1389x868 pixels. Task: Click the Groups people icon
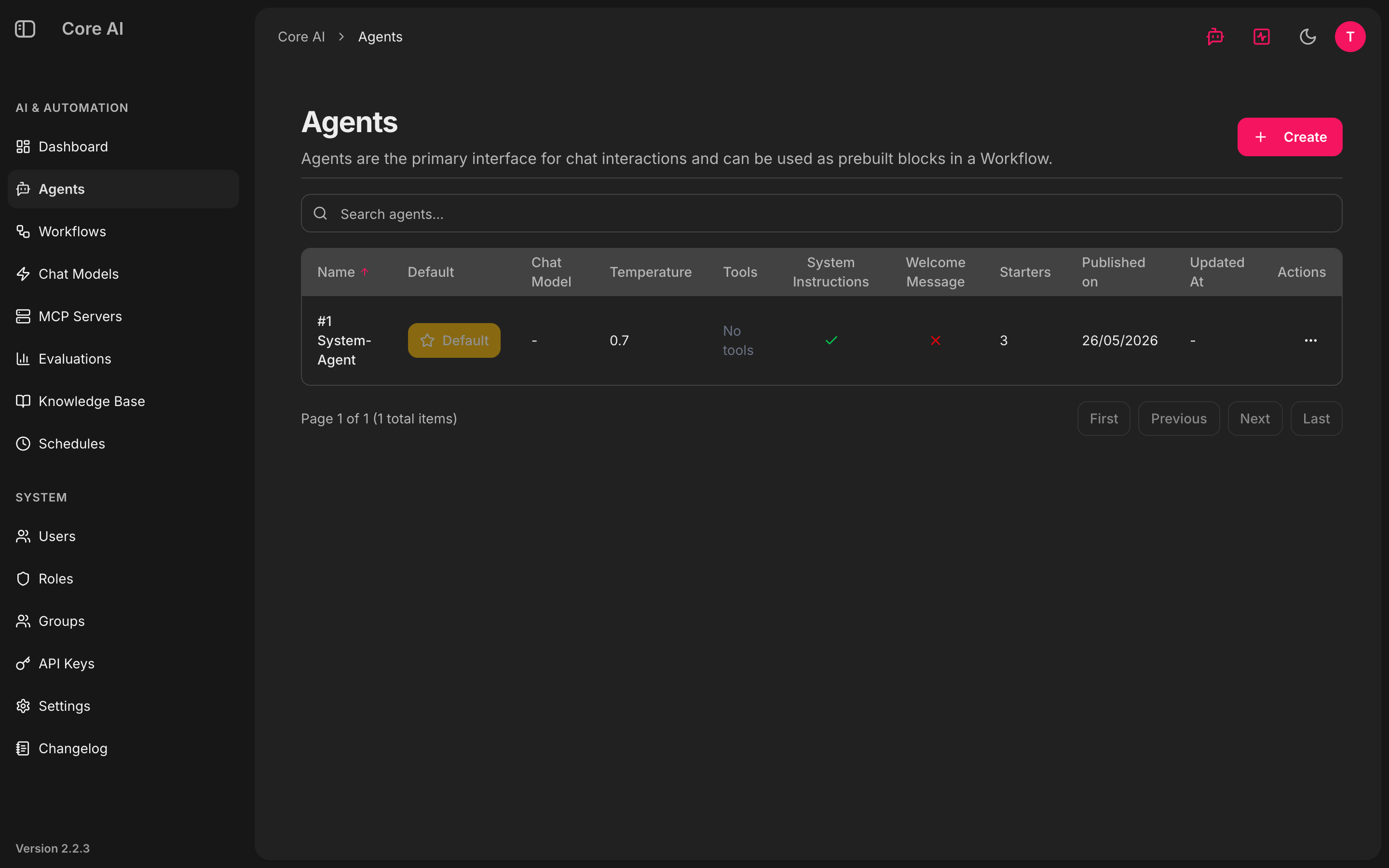[23, 621]
